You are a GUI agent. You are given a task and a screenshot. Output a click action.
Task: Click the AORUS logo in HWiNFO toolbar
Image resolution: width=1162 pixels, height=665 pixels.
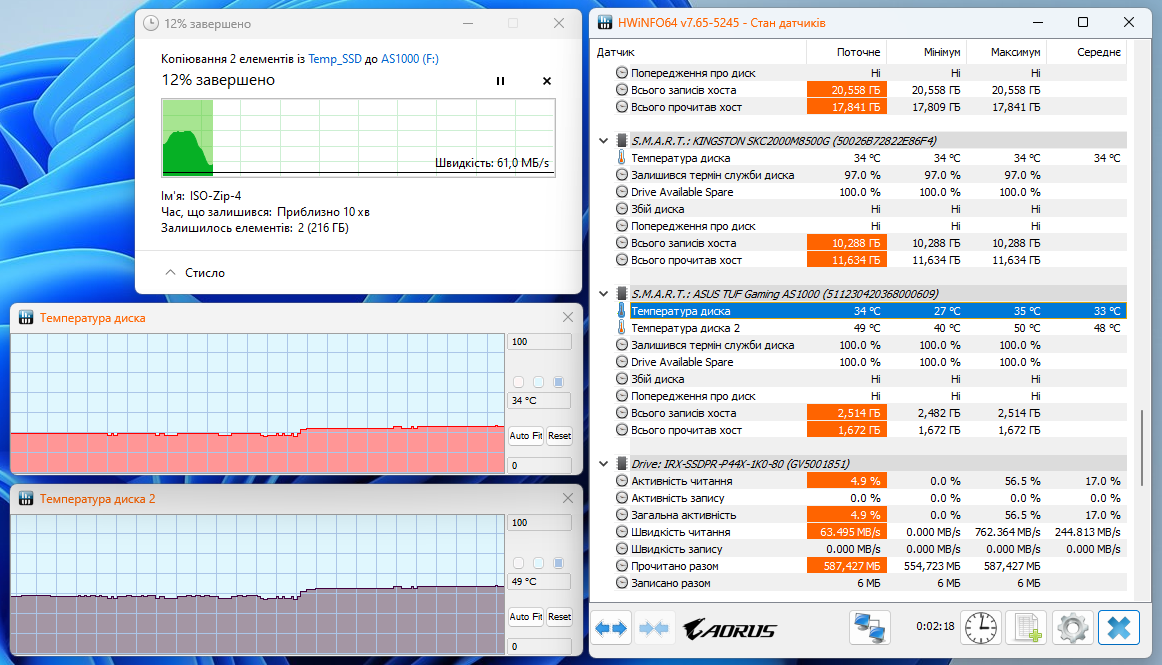pos(729,629)
